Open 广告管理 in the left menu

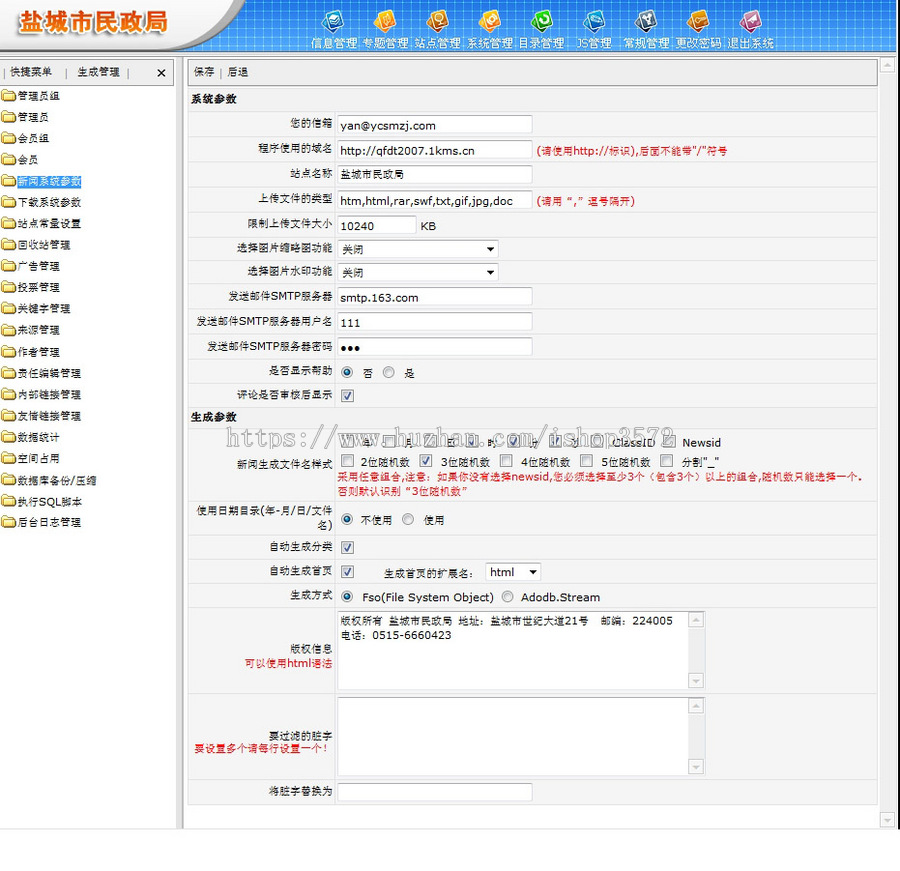[38, 266]
